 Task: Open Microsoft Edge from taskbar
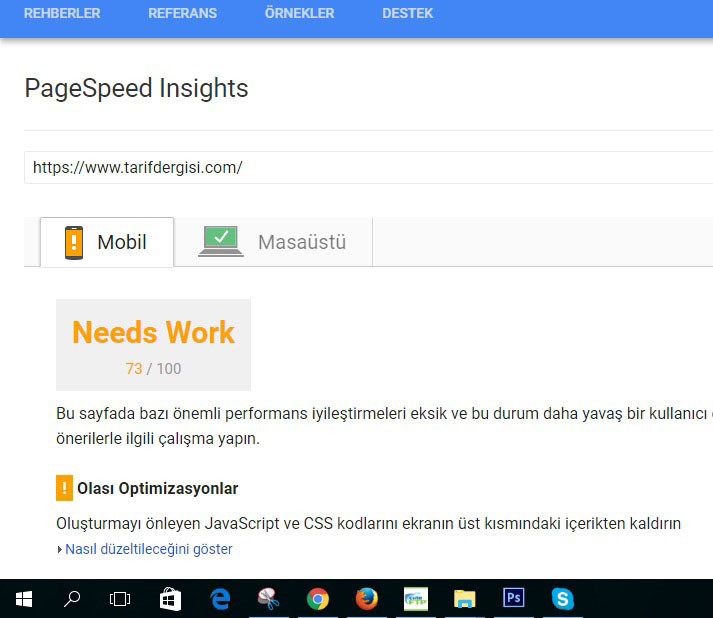tap(221, 599)
